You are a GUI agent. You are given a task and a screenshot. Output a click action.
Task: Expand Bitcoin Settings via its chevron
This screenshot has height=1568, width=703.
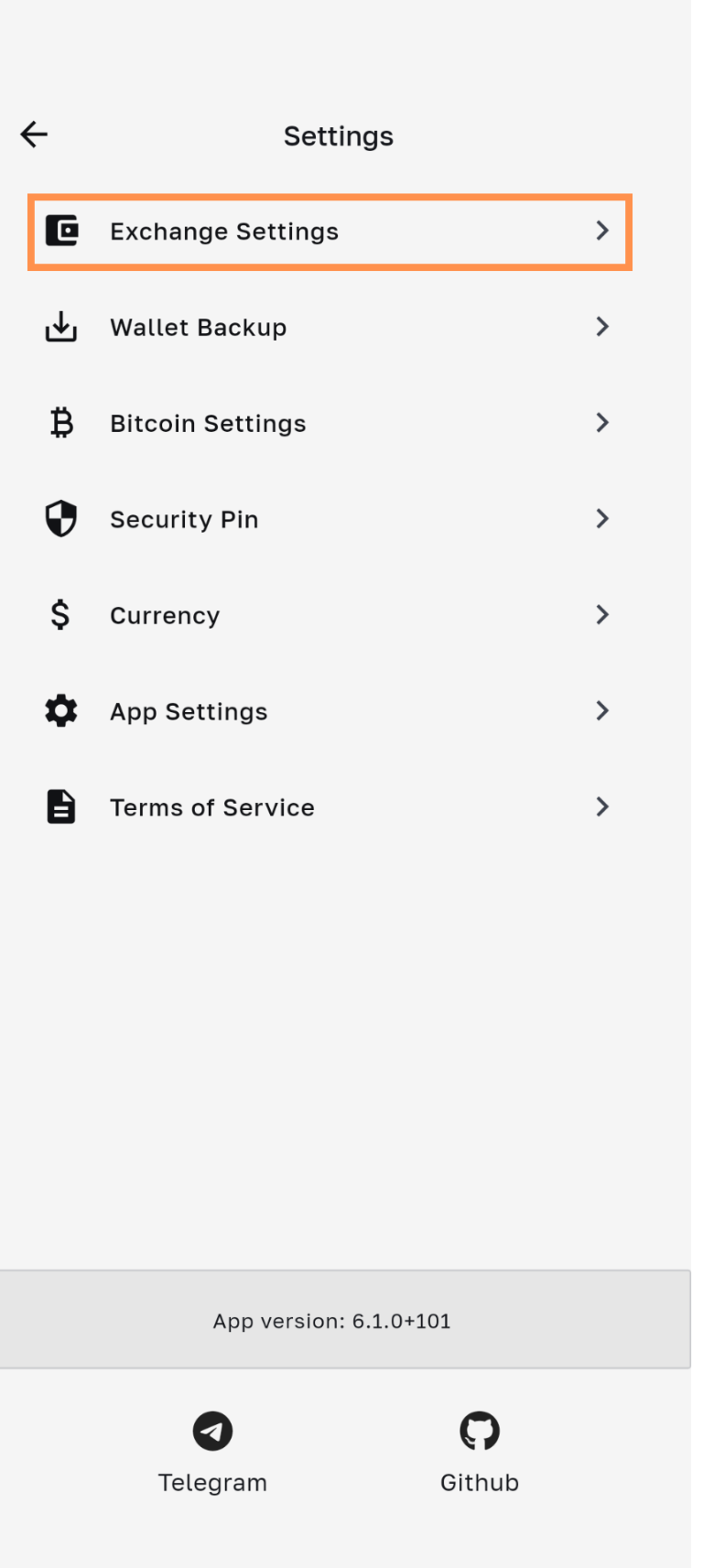(602, 423)
